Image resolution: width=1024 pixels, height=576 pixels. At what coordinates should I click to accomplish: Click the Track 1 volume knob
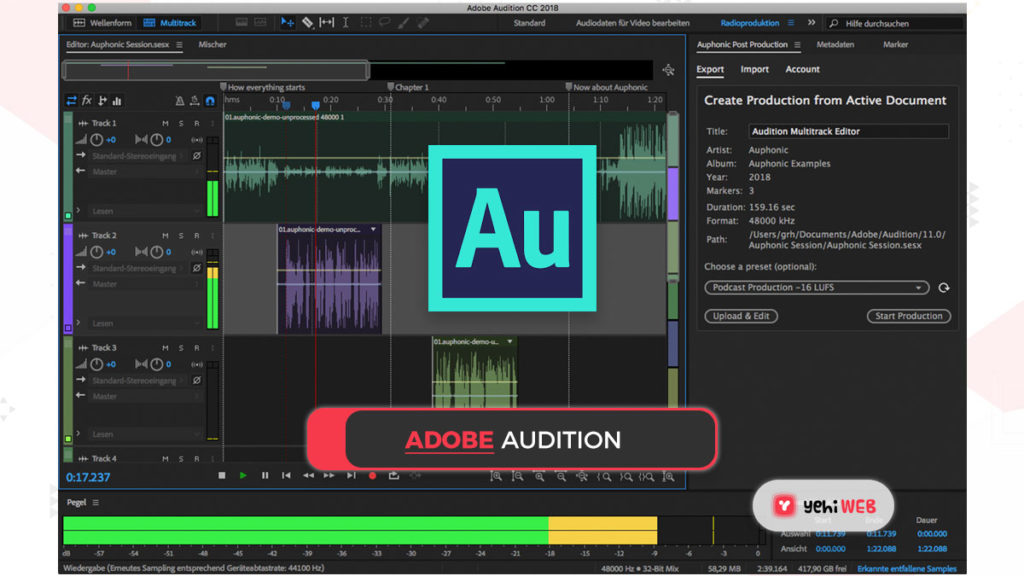[97, 140]
